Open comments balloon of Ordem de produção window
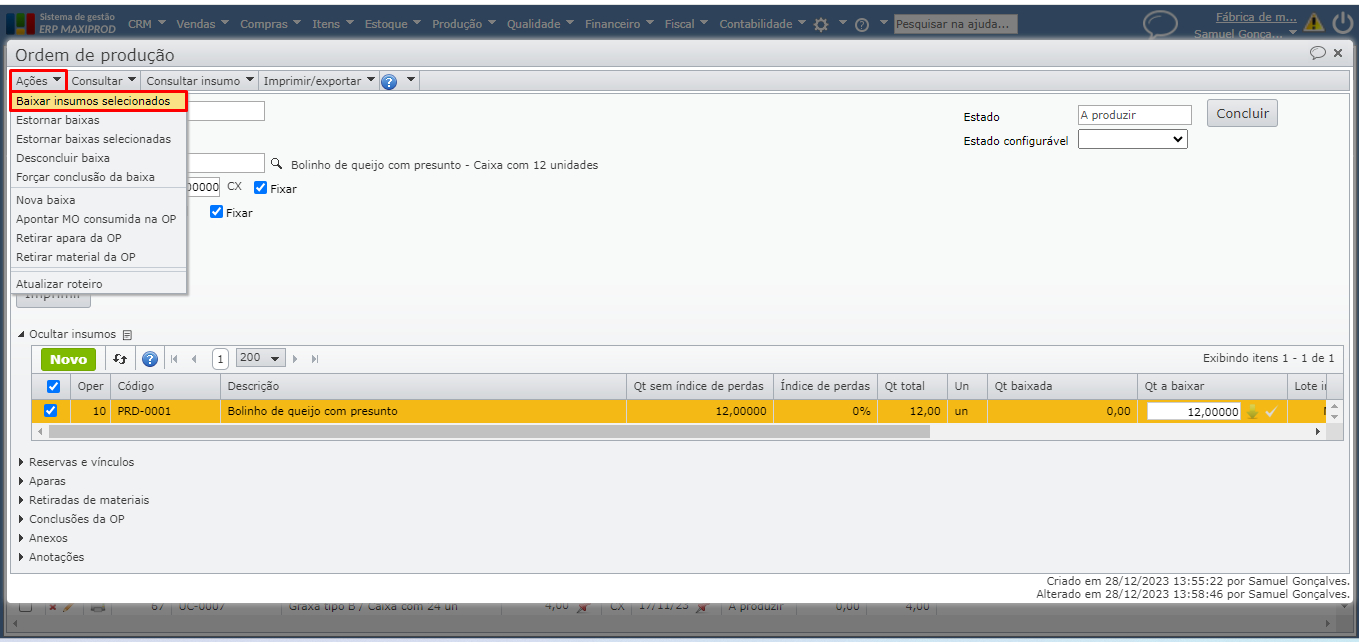1359x642 pixels. (x=1318, y=53)
